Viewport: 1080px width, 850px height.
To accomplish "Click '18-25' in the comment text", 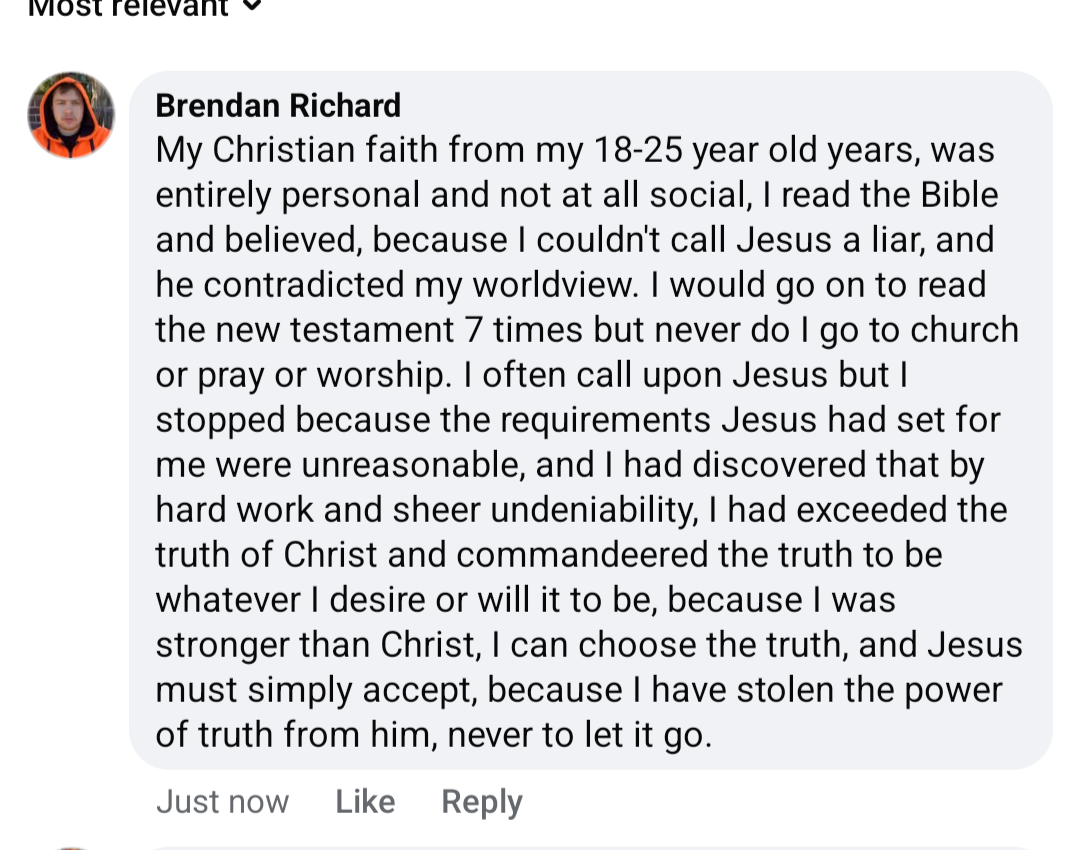I will [x=638, y=150].
